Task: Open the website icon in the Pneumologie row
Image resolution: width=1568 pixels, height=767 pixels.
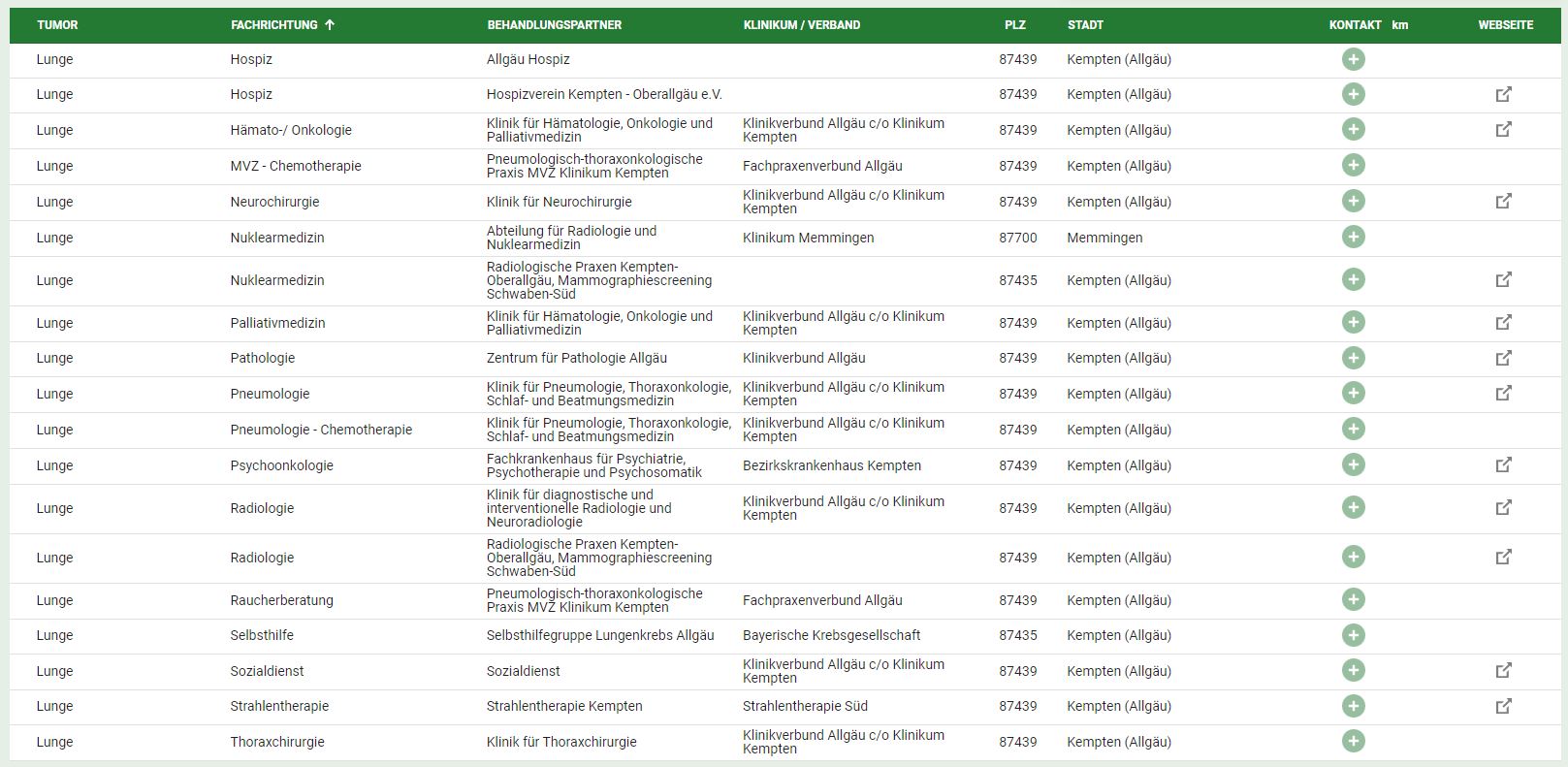Action: point(1503,393)
